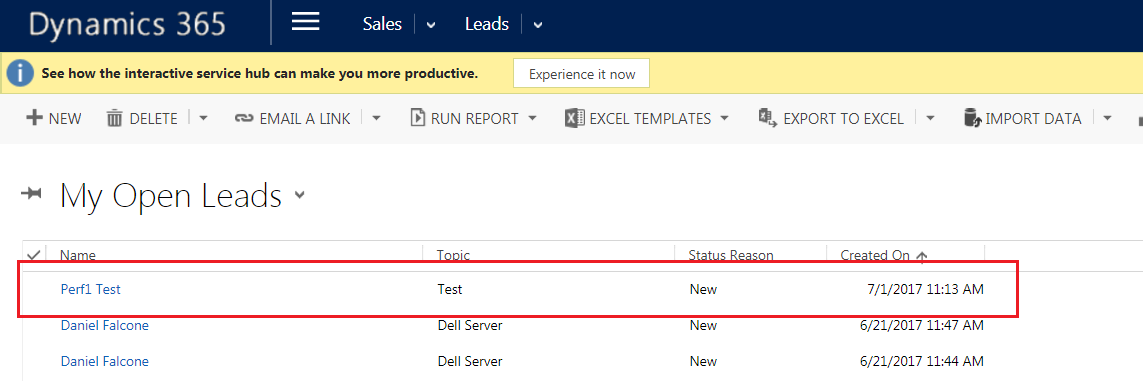Expand the dropdown arrow beside IMPORT DATA
Image resolution: width=1143 pixels, height=381 pixels.
click(1107, 118)
